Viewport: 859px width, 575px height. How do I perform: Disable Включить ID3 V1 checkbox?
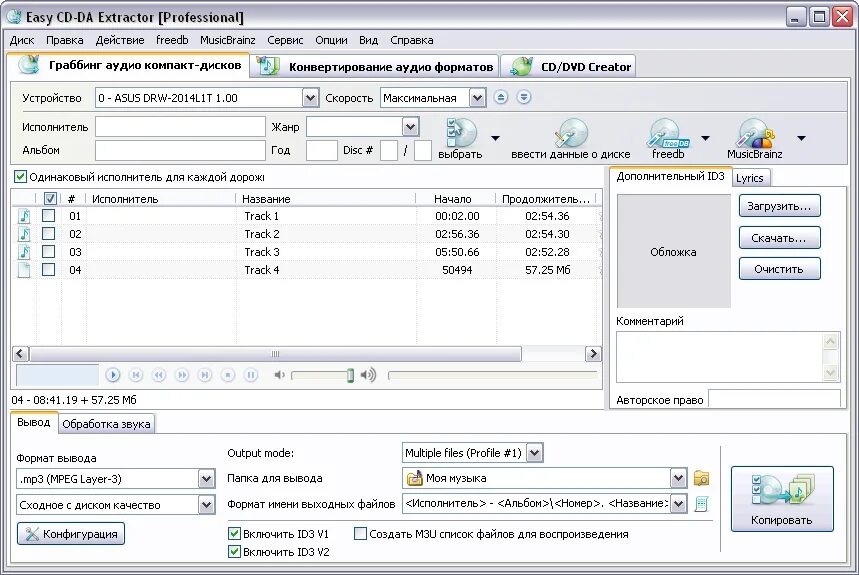(234, 533)
